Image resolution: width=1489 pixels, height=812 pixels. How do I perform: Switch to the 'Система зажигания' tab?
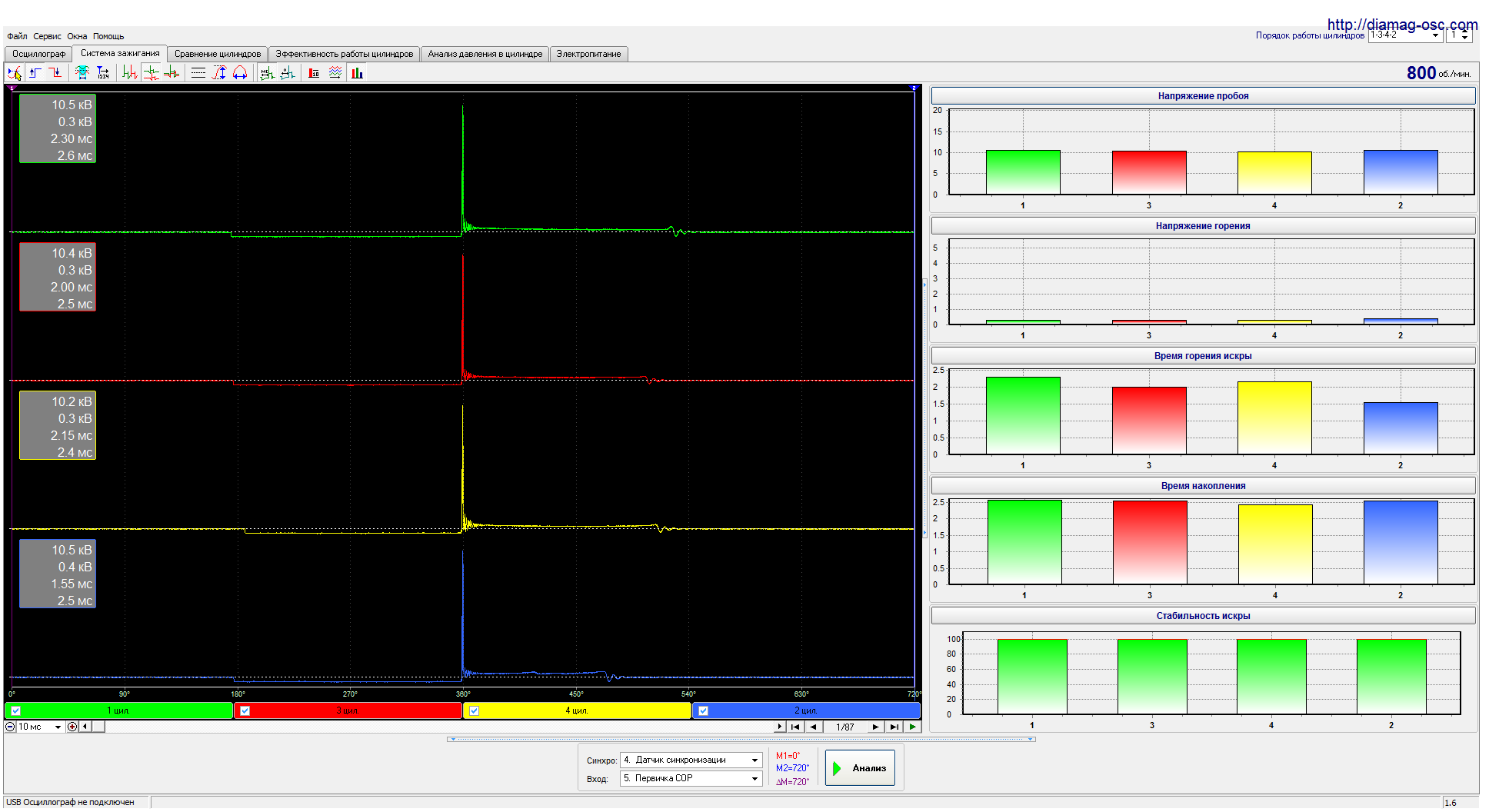(120, 53)
